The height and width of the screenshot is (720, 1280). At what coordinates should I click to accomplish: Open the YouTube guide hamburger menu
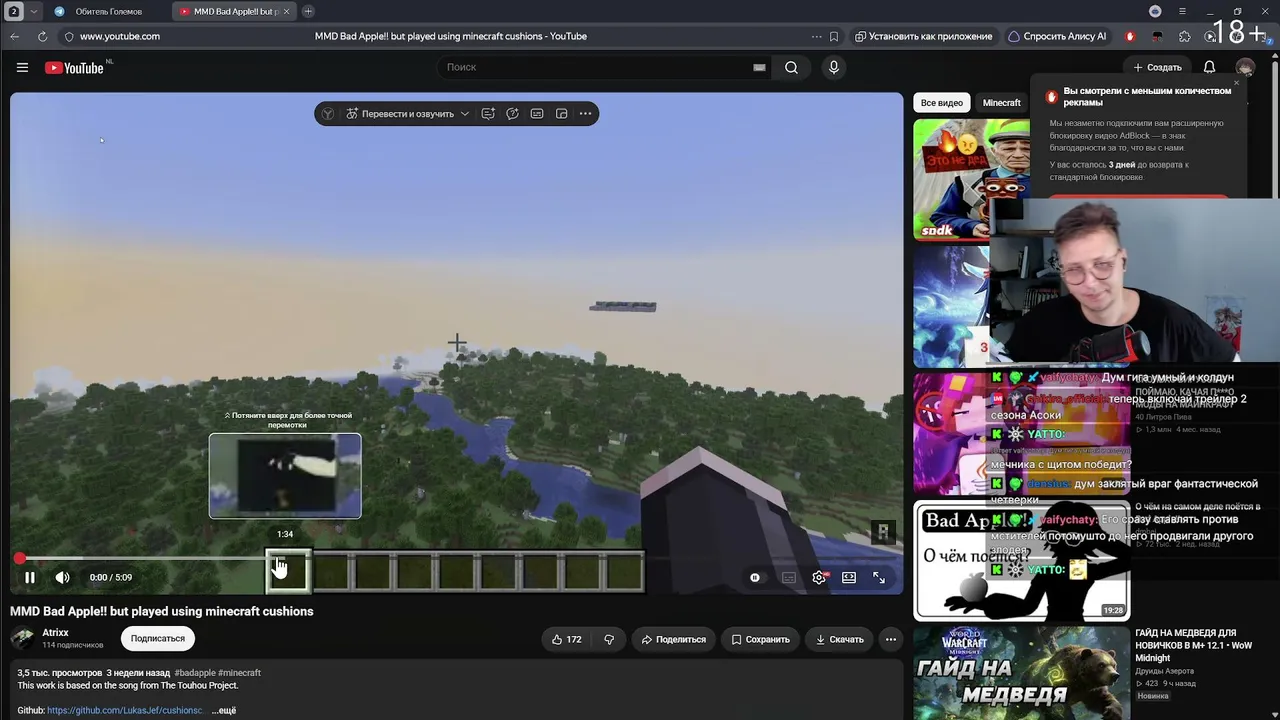click(x=22, y=67)
